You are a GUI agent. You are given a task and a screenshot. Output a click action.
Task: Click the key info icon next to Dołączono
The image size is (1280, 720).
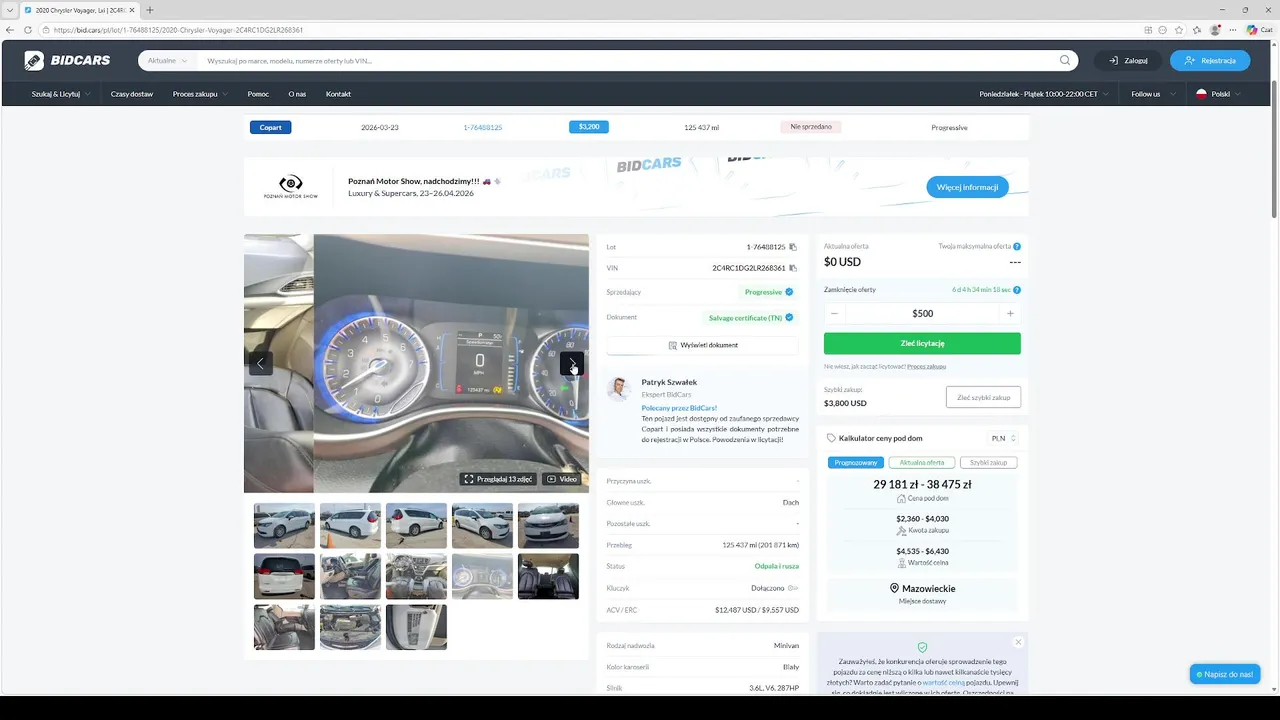[793, 588]
